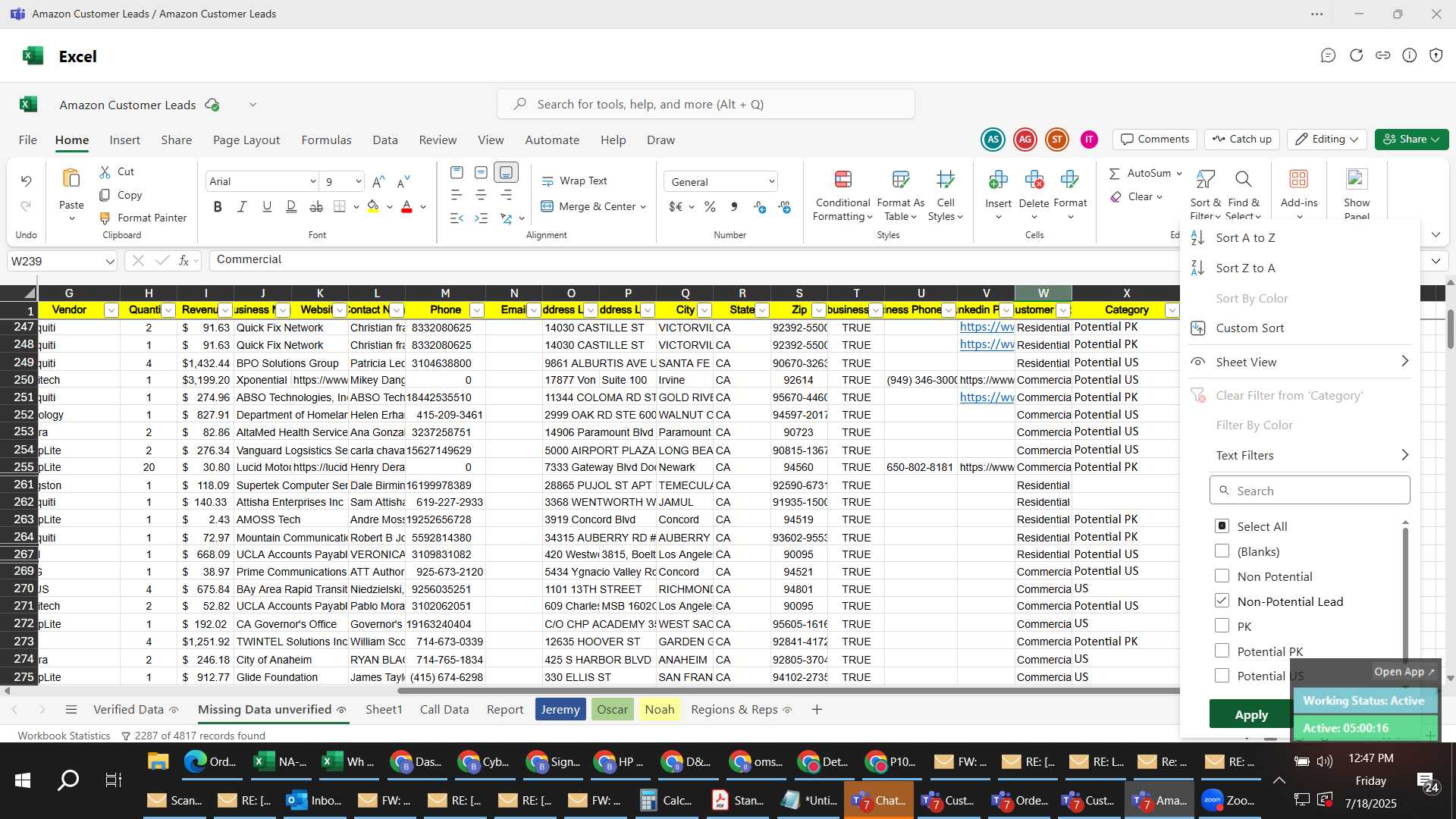The width and height of the screenshot is (1456, 819).
Task: Click Conditional Formatting icon
Action: [843, 179]
